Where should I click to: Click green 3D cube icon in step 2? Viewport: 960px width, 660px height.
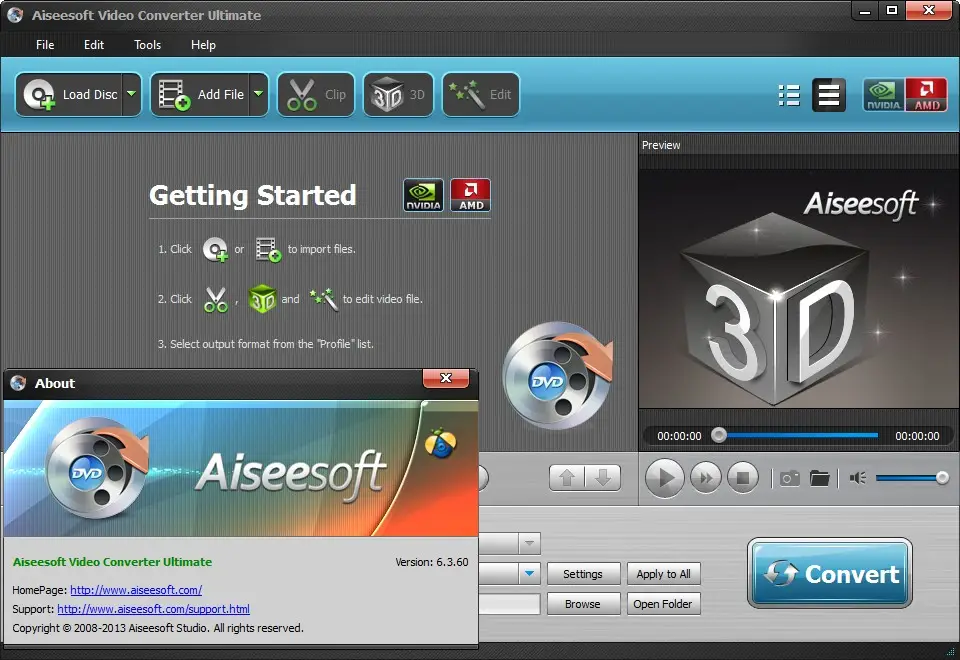coord(263,299)
